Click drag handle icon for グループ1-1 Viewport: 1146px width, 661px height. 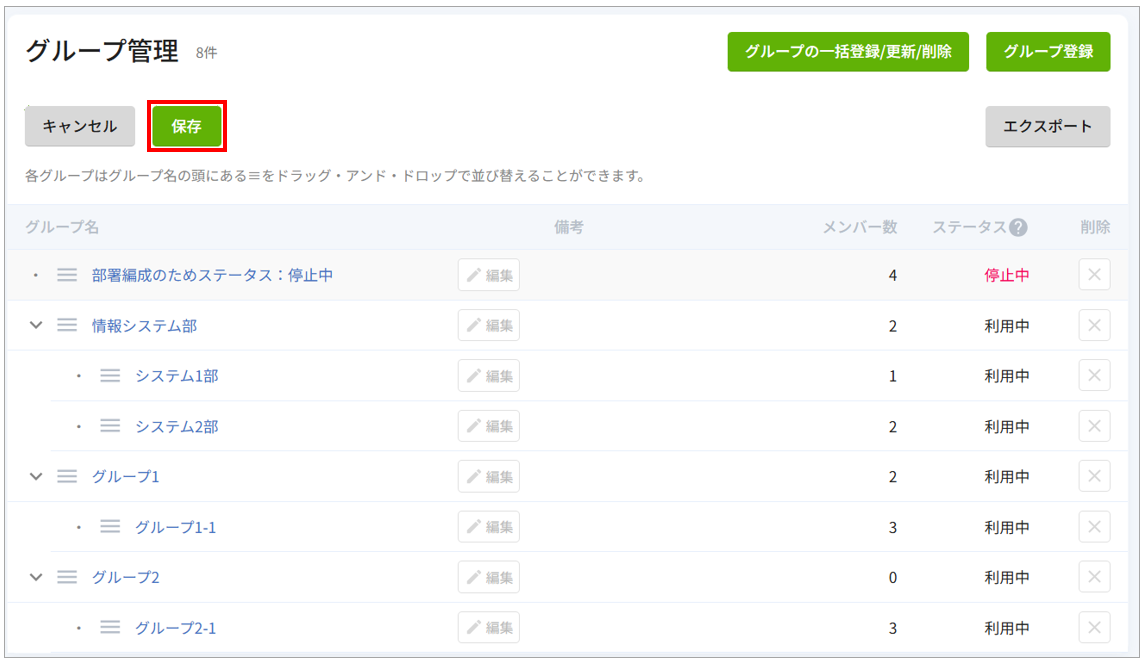pos(110,527)
